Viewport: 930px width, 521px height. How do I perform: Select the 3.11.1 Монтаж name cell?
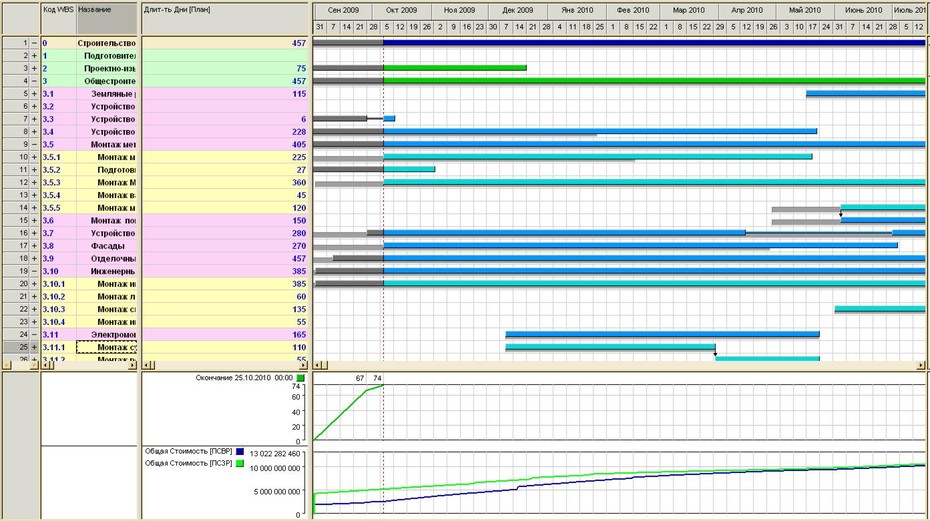click(107, 347)
